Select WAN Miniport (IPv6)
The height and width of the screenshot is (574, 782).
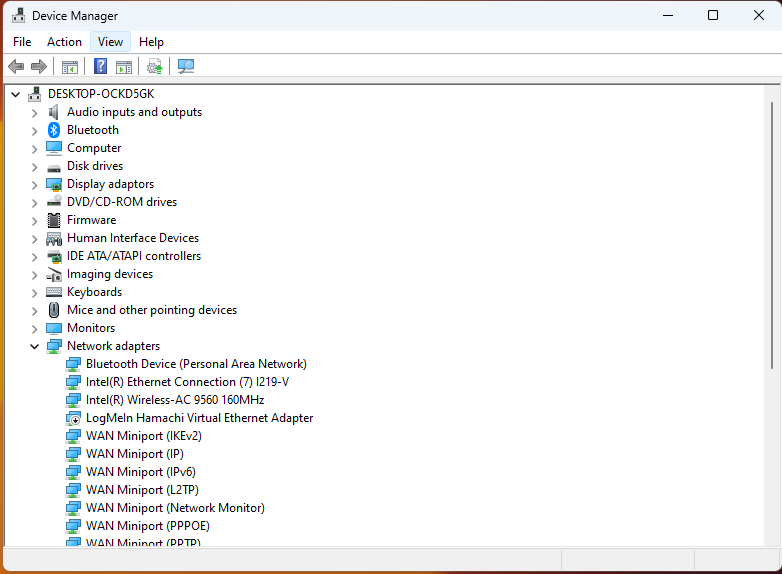click(141, 472)
